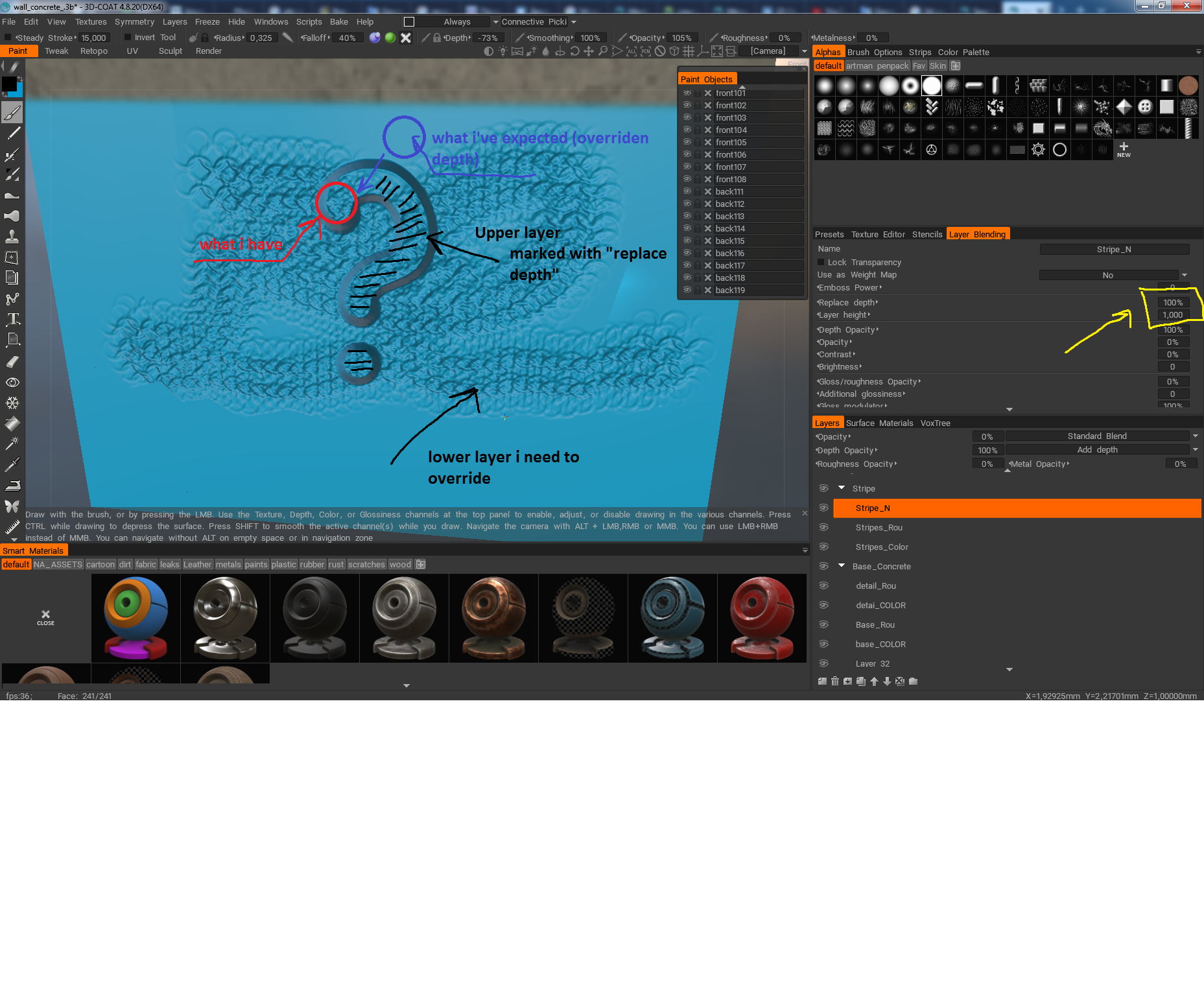1204x983 pixels.
Task: Switch to the Stencils tab
Action: [927, 235]
